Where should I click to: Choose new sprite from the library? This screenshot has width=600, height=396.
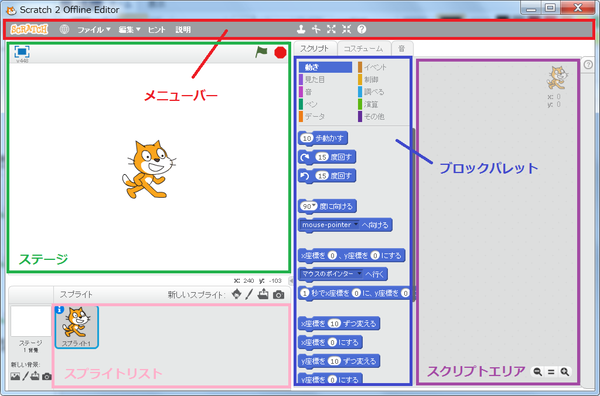tap(236, 294)
